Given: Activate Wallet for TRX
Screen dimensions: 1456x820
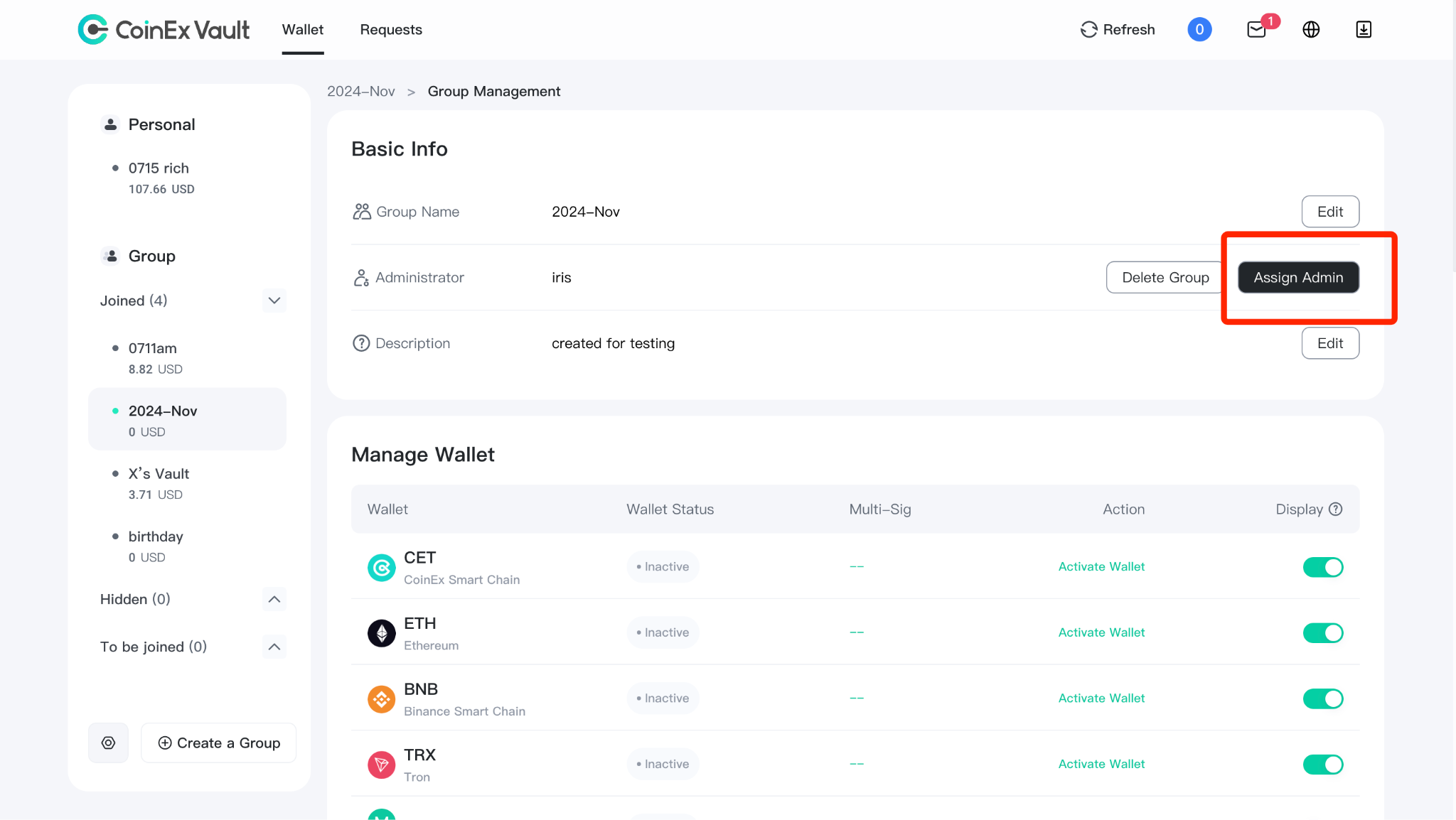Looking at the screenshot, I should 1101,764.
